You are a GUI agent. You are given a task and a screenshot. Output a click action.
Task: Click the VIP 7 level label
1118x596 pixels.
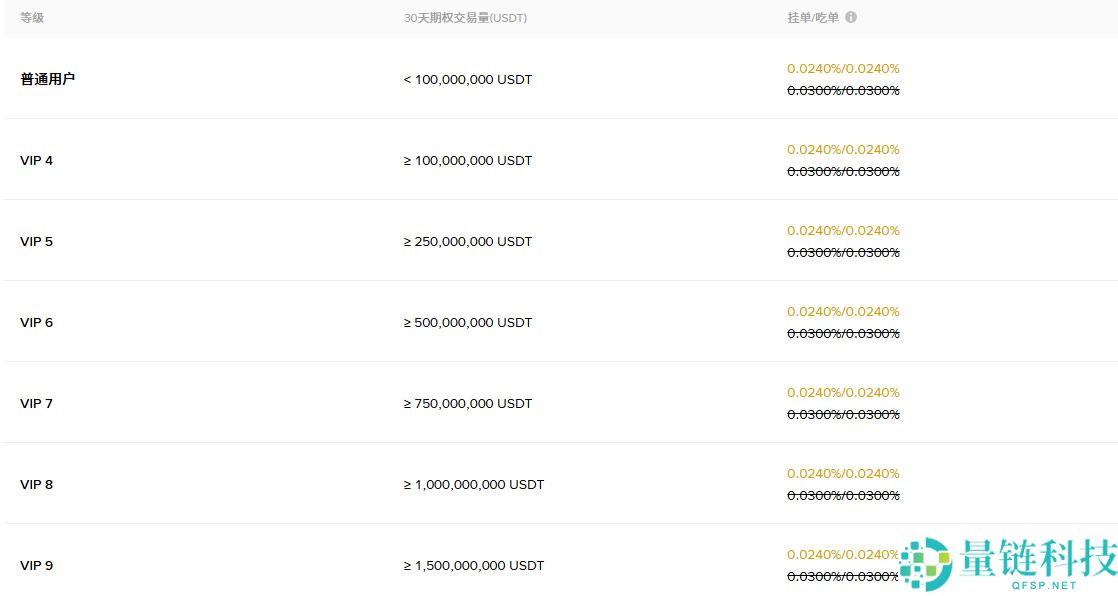pyautogui.click(x=36, y=403)
